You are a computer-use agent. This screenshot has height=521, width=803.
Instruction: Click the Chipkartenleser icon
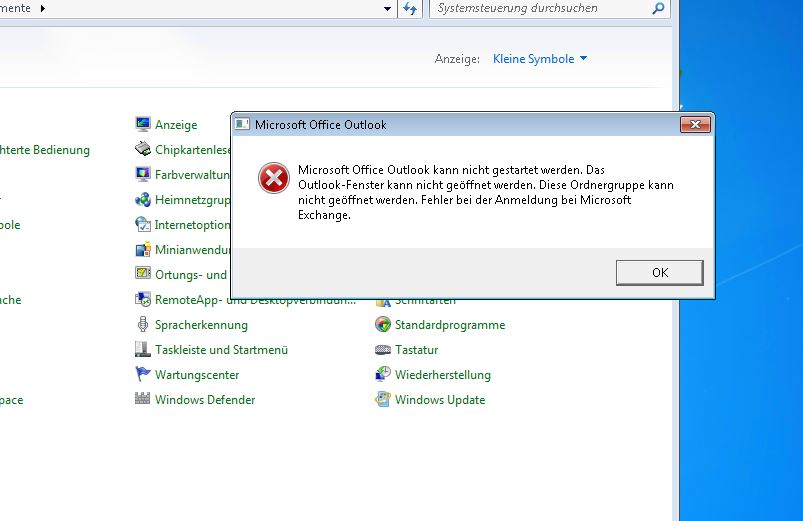click(142, 149)
